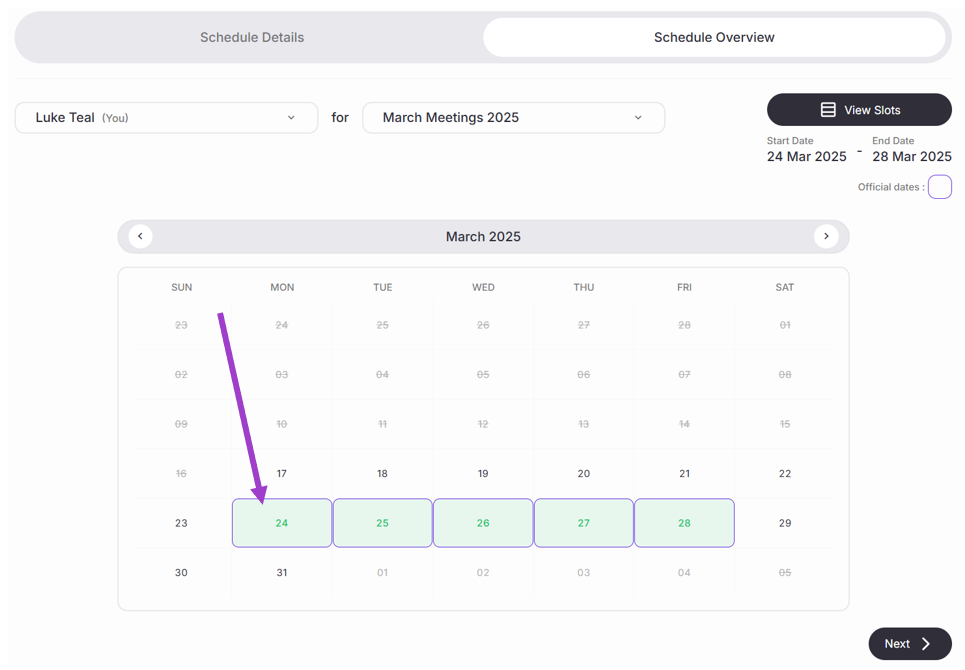Select highlighted Tuesday March 25

tap(382, 523)
